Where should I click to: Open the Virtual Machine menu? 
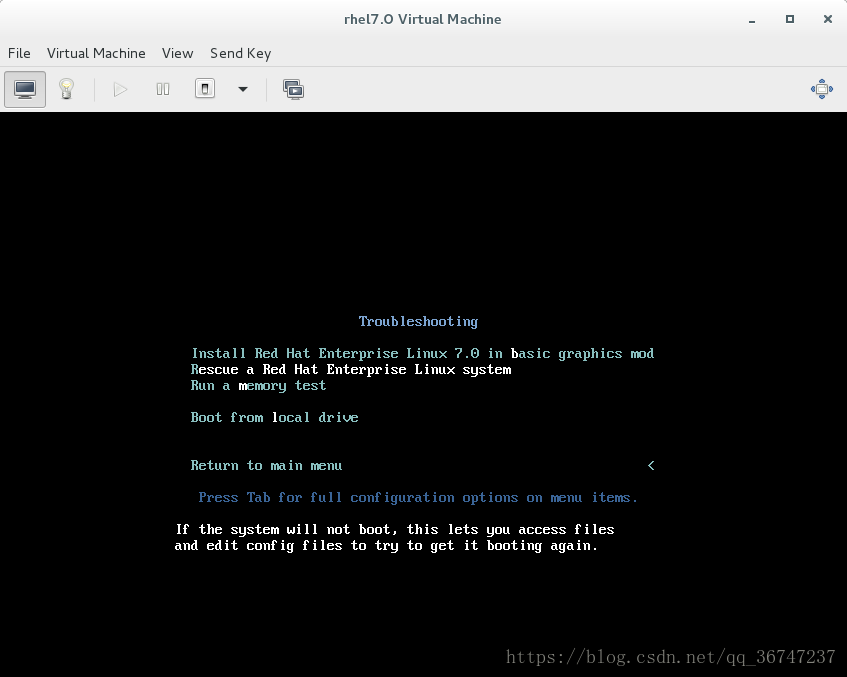point(96,53)
